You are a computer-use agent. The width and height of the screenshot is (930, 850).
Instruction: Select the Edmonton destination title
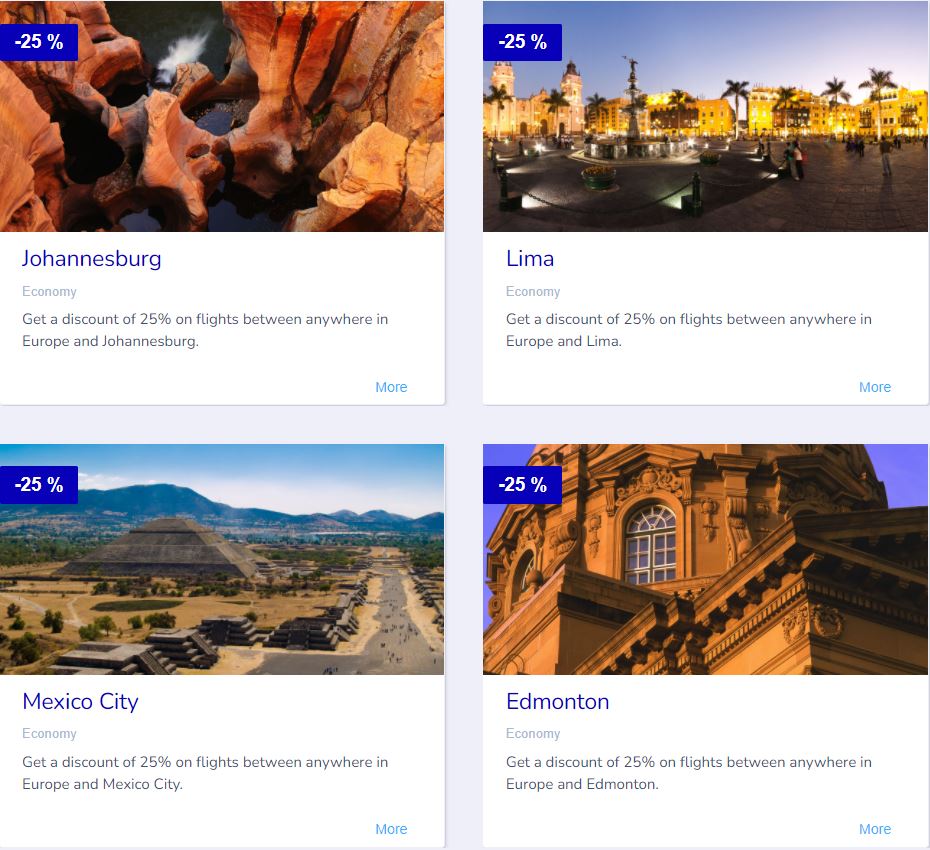tap(558, 702)
